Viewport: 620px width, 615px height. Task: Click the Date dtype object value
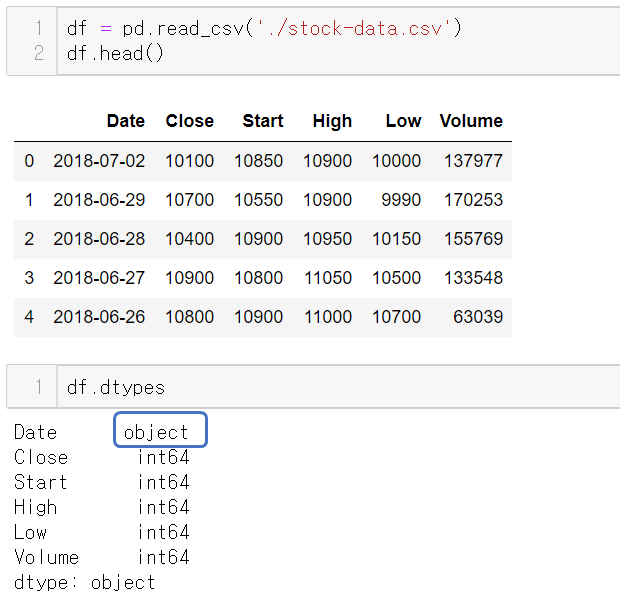pyautogui.click(x=156, y=432)
